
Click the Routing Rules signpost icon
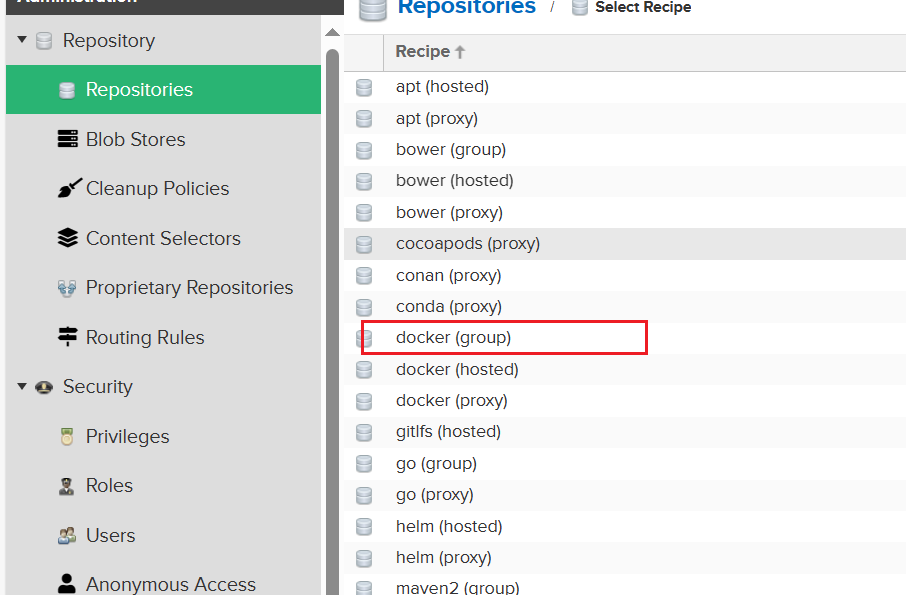click(67, 337)
